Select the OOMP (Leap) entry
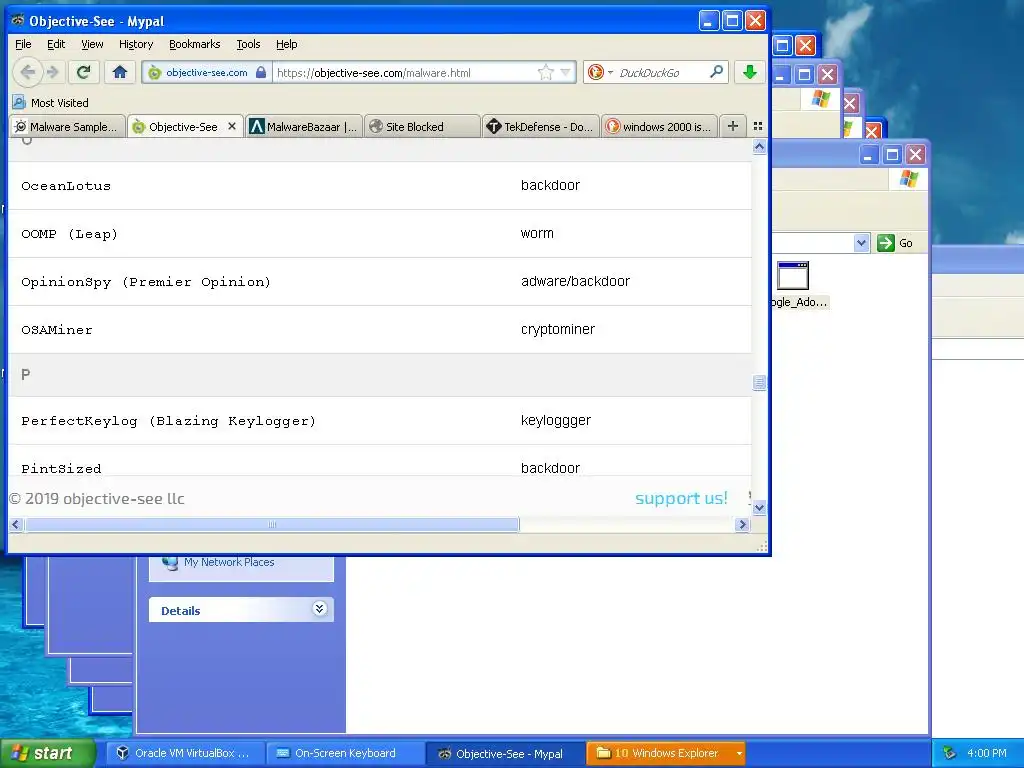Image resolution: width=1024 pixels, height=768 pixels. [380, 234]
